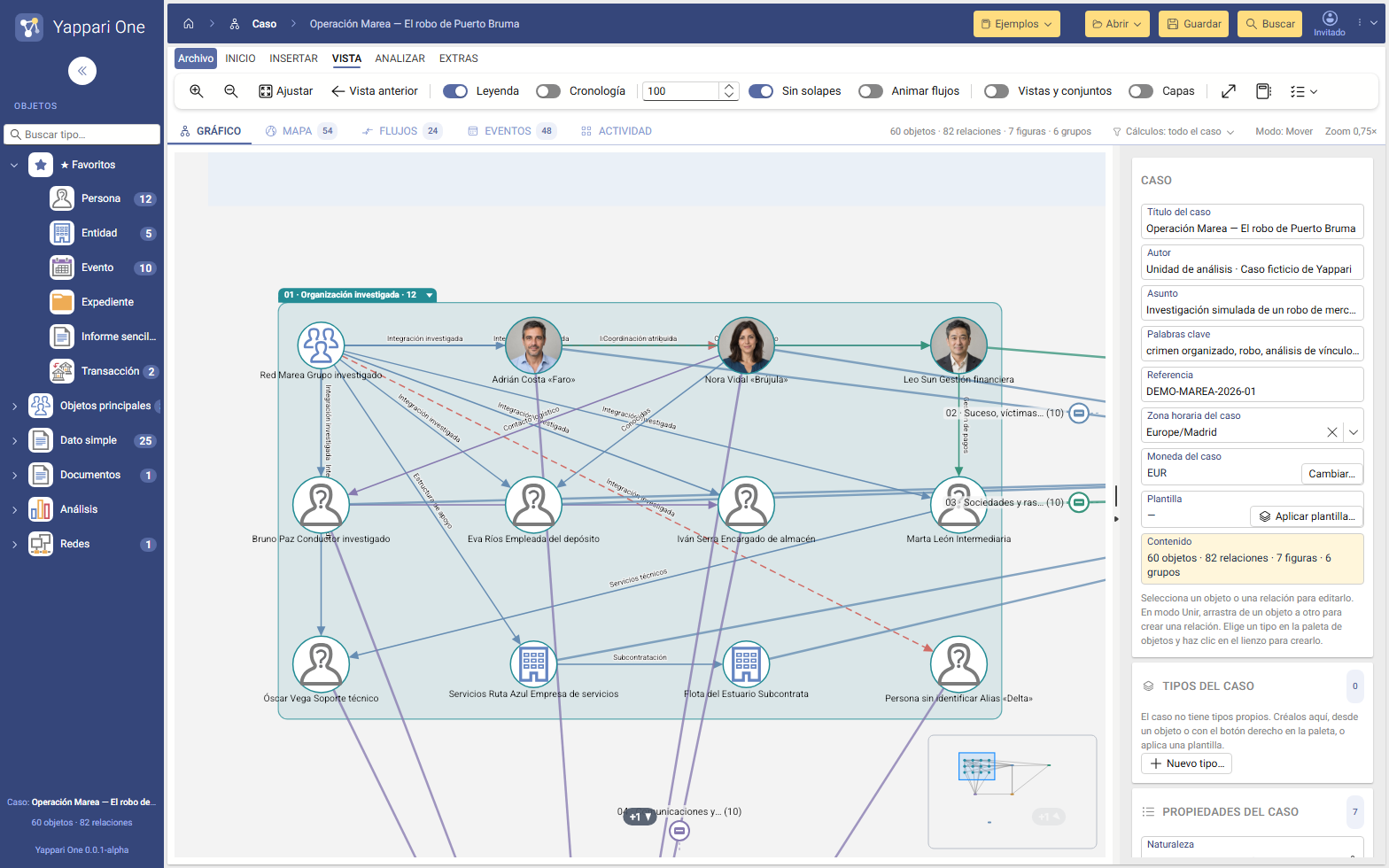Open the INSERTAR ribbon tab
Screen dimensions: 1389x868
coord(293,58)
